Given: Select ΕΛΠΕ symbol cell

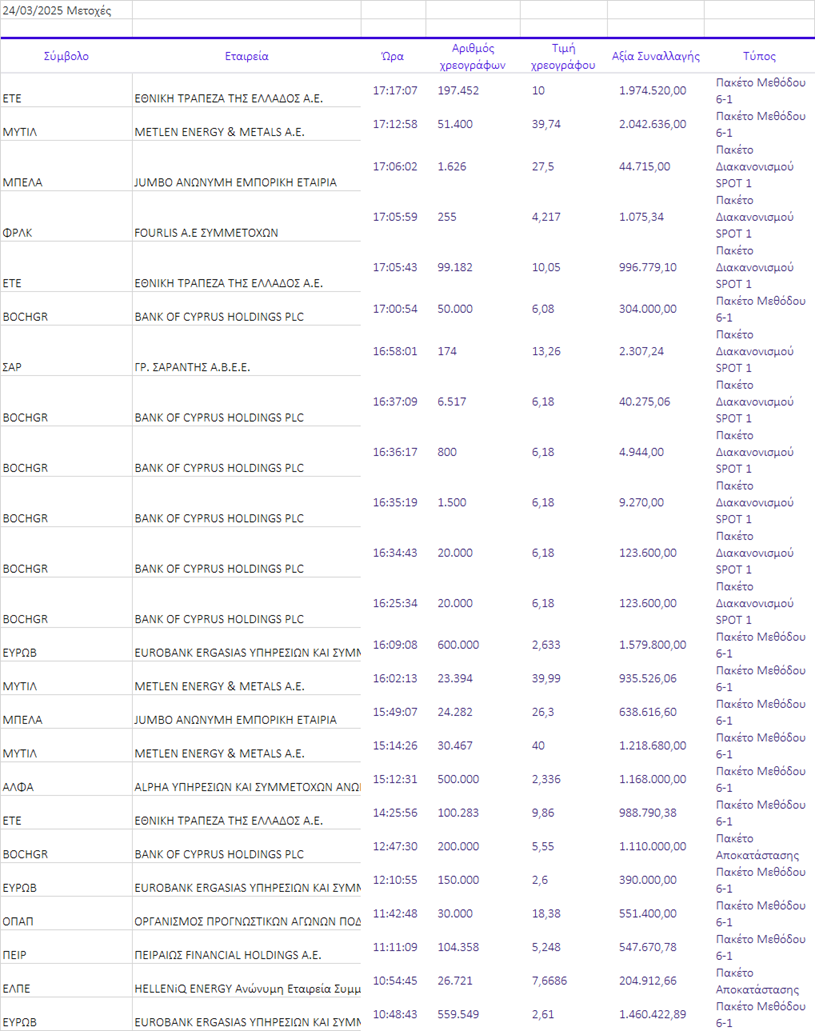Looking at the screenshot, I should click(16, 989).
